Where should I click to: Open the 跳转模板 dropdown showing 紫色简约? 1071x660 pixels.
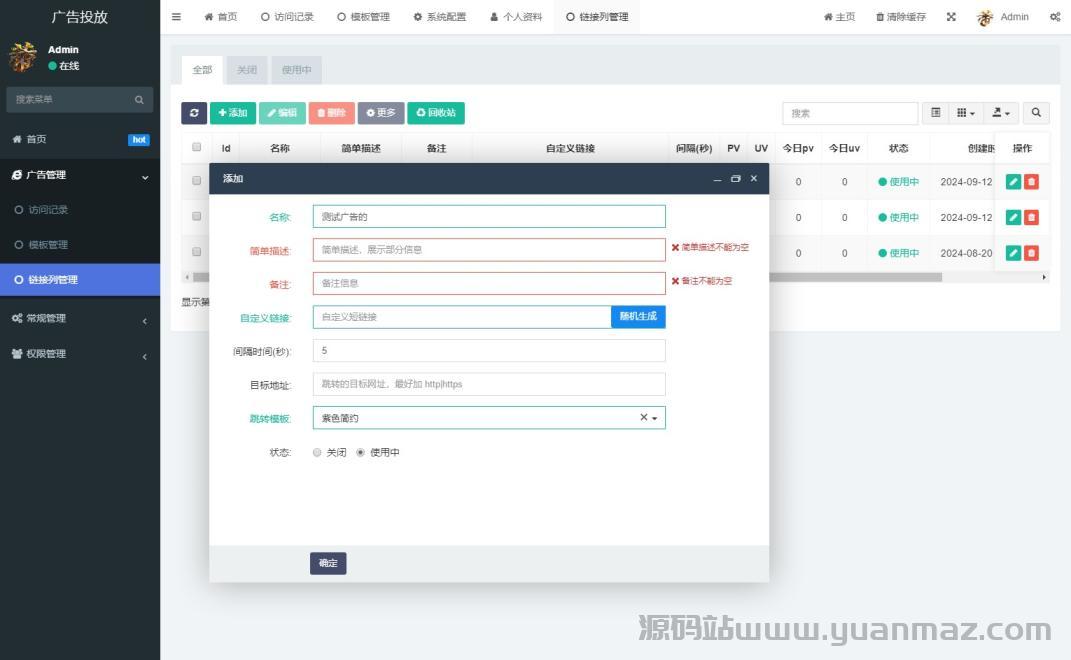tap(488, 418)
